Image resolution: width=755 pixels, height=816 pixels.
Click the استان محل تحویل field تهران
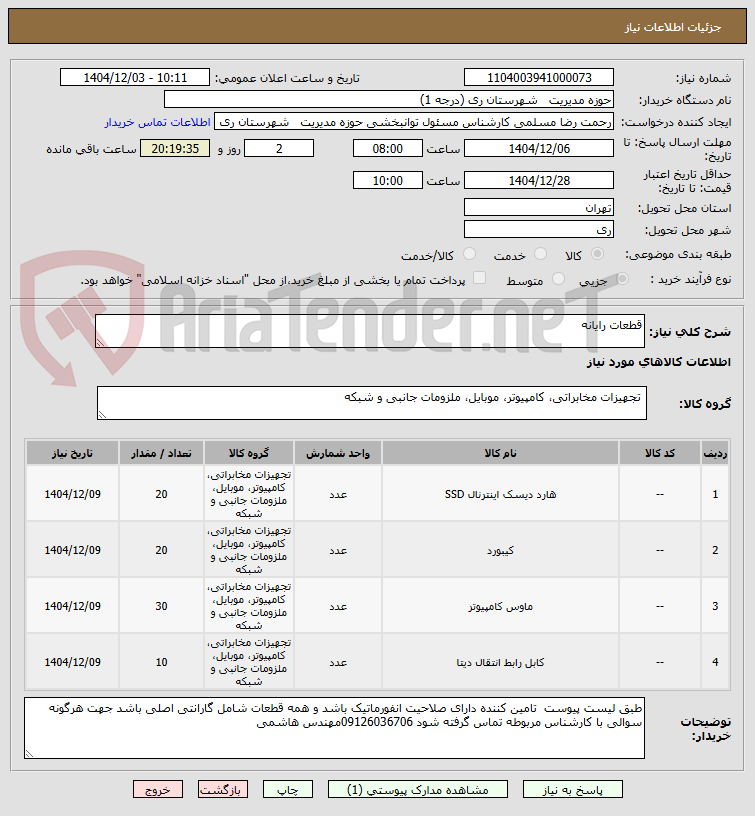click(x=539, y=207)
